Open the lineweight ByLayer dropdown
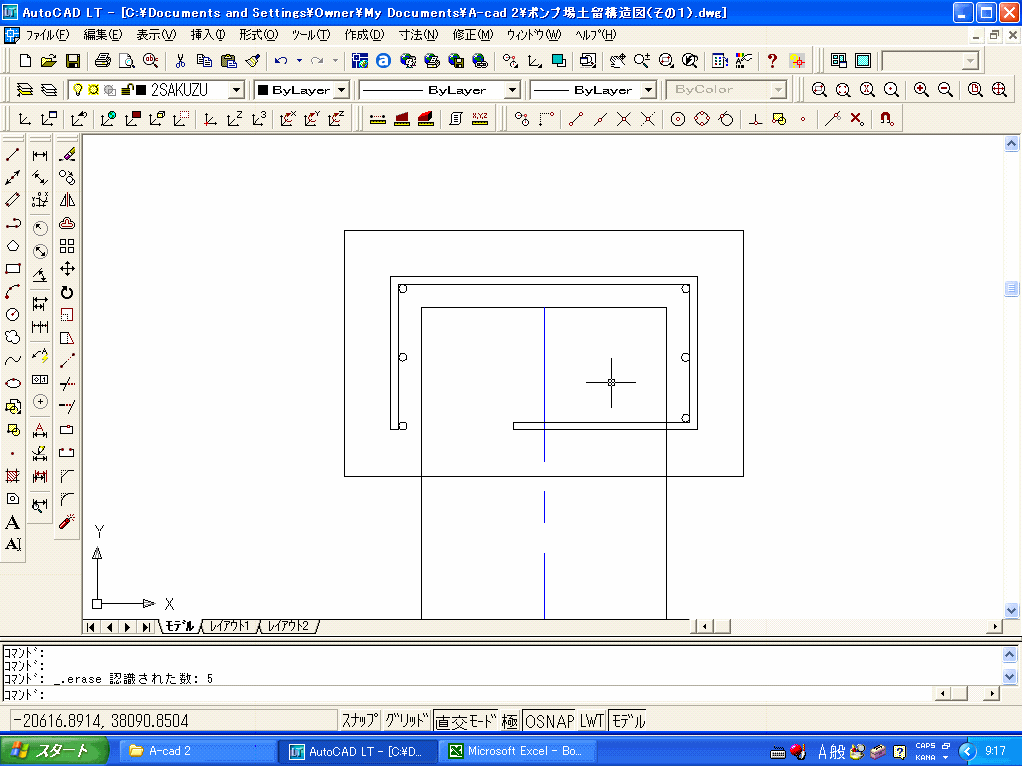The height and width of the screenshot is (767, 1023). click(x=649, y=89)
